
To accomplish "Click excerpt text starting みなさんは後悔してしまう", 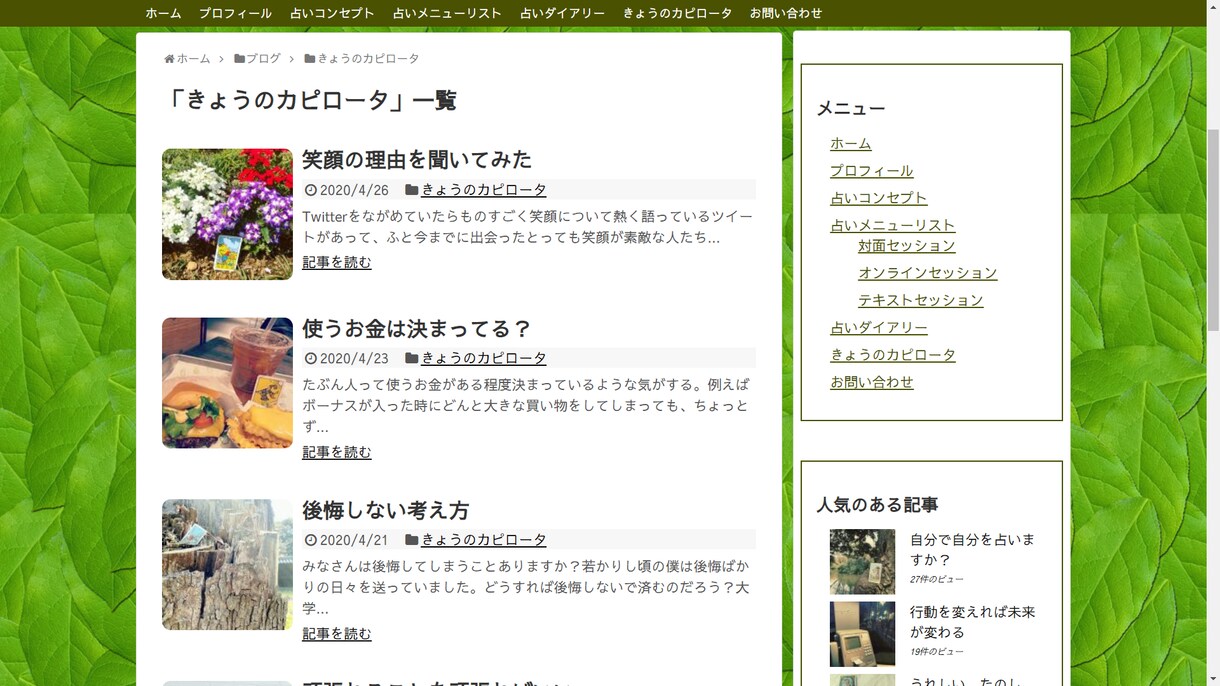I will coord(527,587).
